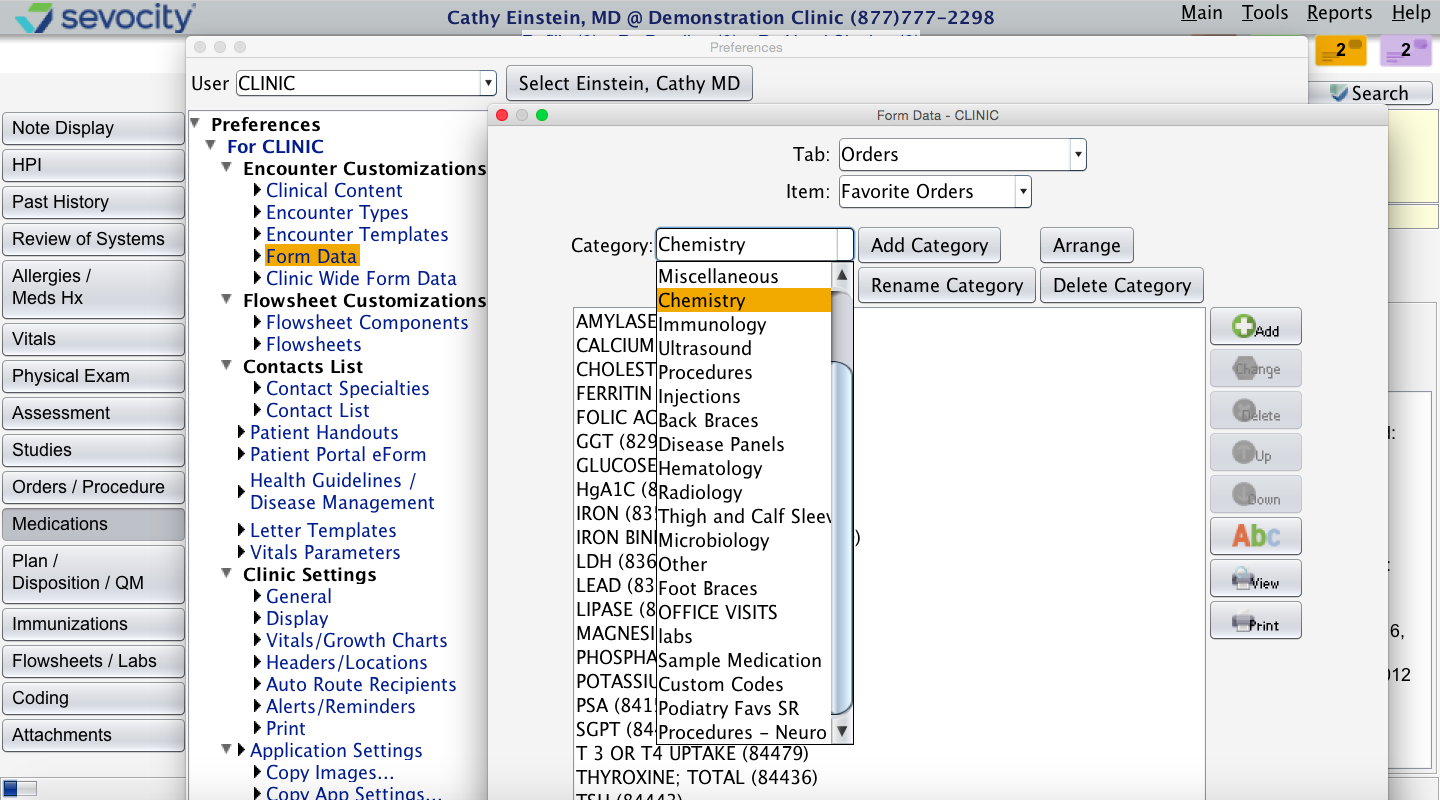Select the Clinic Wide Form Data tree item
Screen dimensions: 1440x800
coord(361,279)
